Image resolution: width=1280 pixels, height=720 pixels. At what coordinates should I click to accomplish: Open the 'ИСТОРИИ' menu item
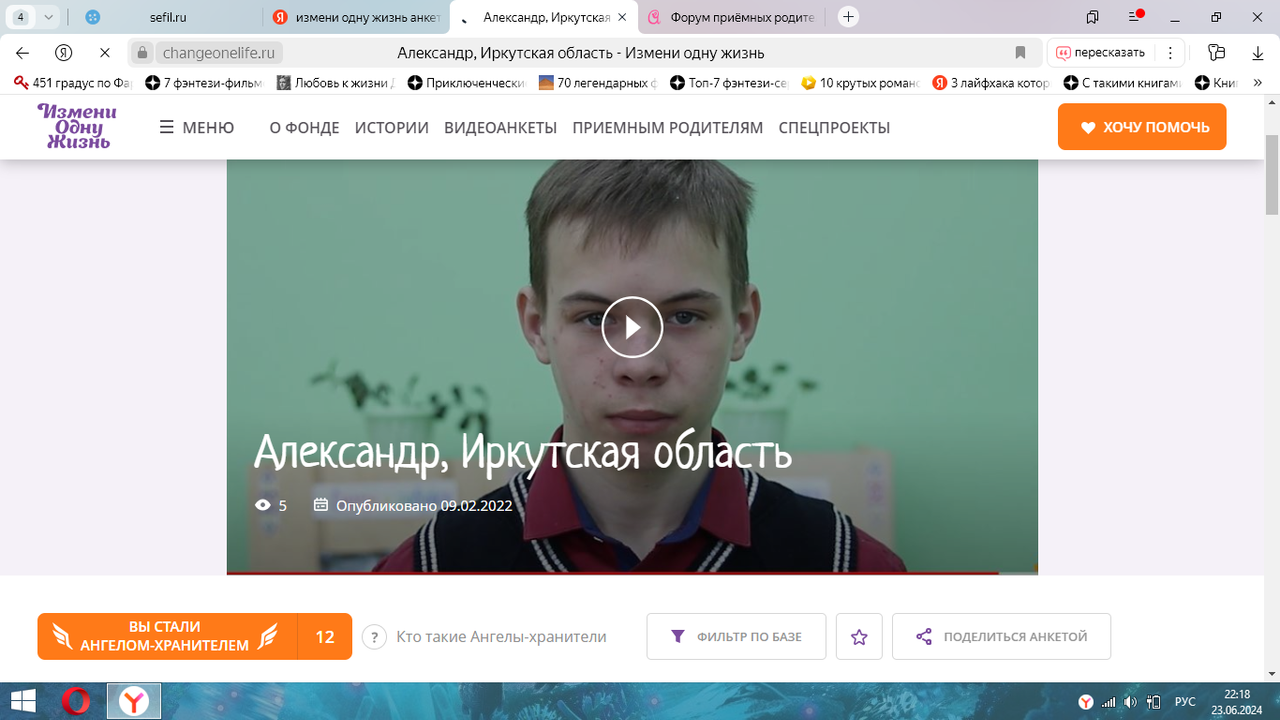pyautogui.click(x=392, y=127)
